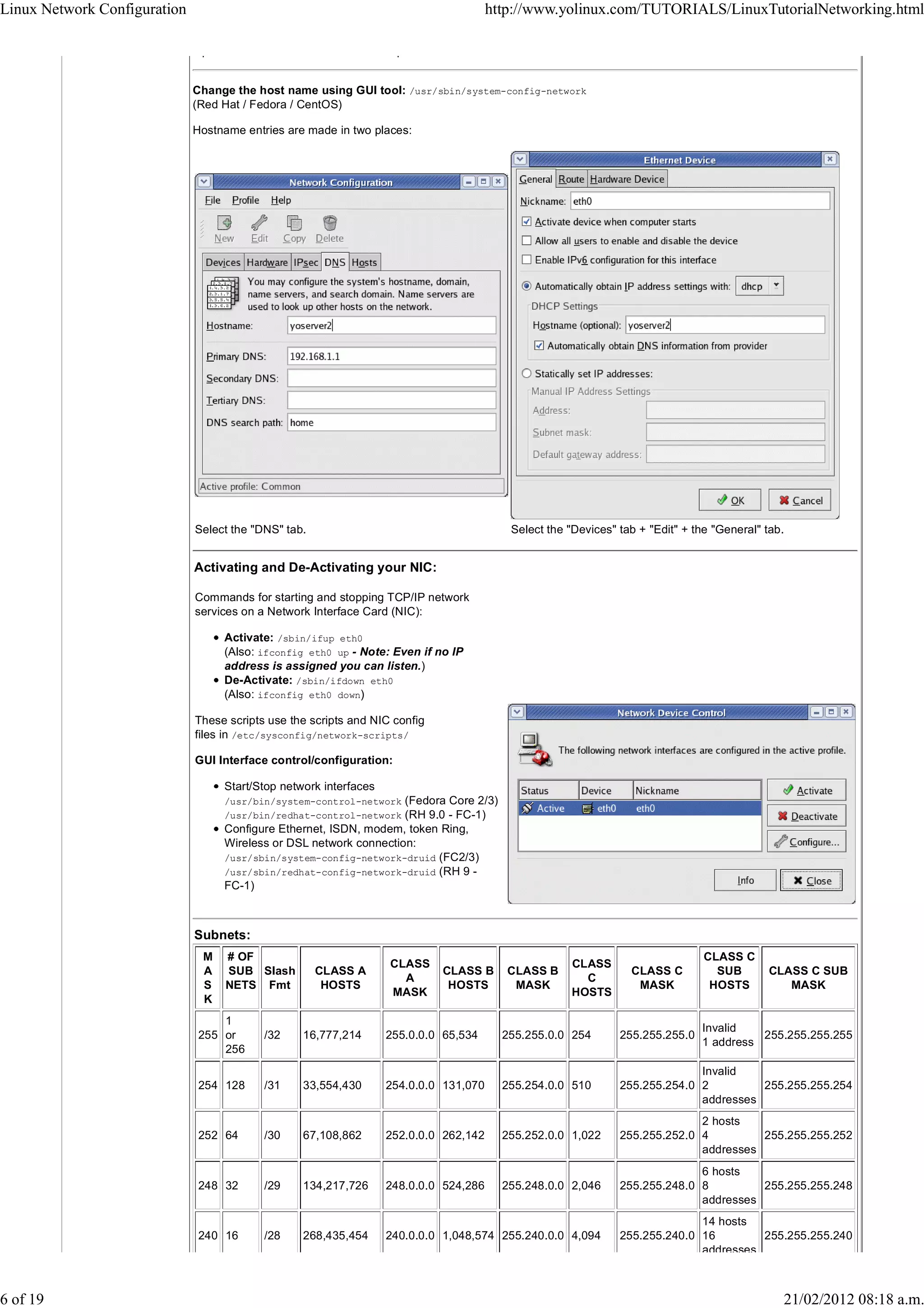Viewport: 924px width, 1308px height.
Task: Click the Activate button
Action: click(x=806, y=790)
